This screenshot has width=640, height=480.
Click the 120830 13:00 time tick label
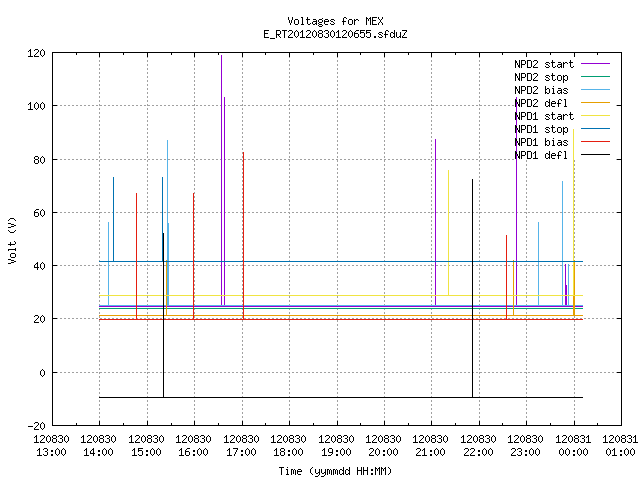(x=51, y=446)
